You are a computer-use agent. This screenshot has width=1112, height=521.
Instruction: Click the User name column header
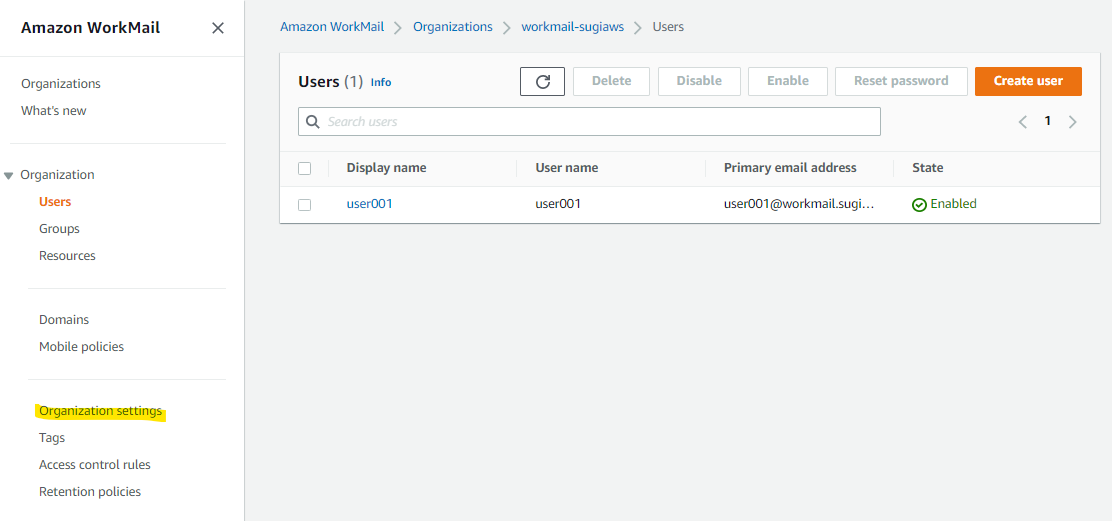(x=567, y=168)
